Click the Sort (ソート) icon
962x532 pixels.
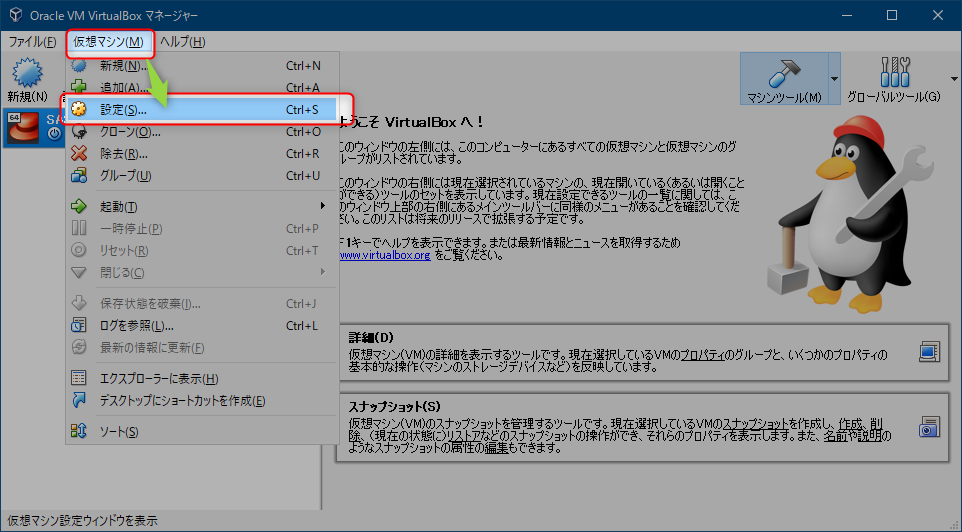coord(79,431)
